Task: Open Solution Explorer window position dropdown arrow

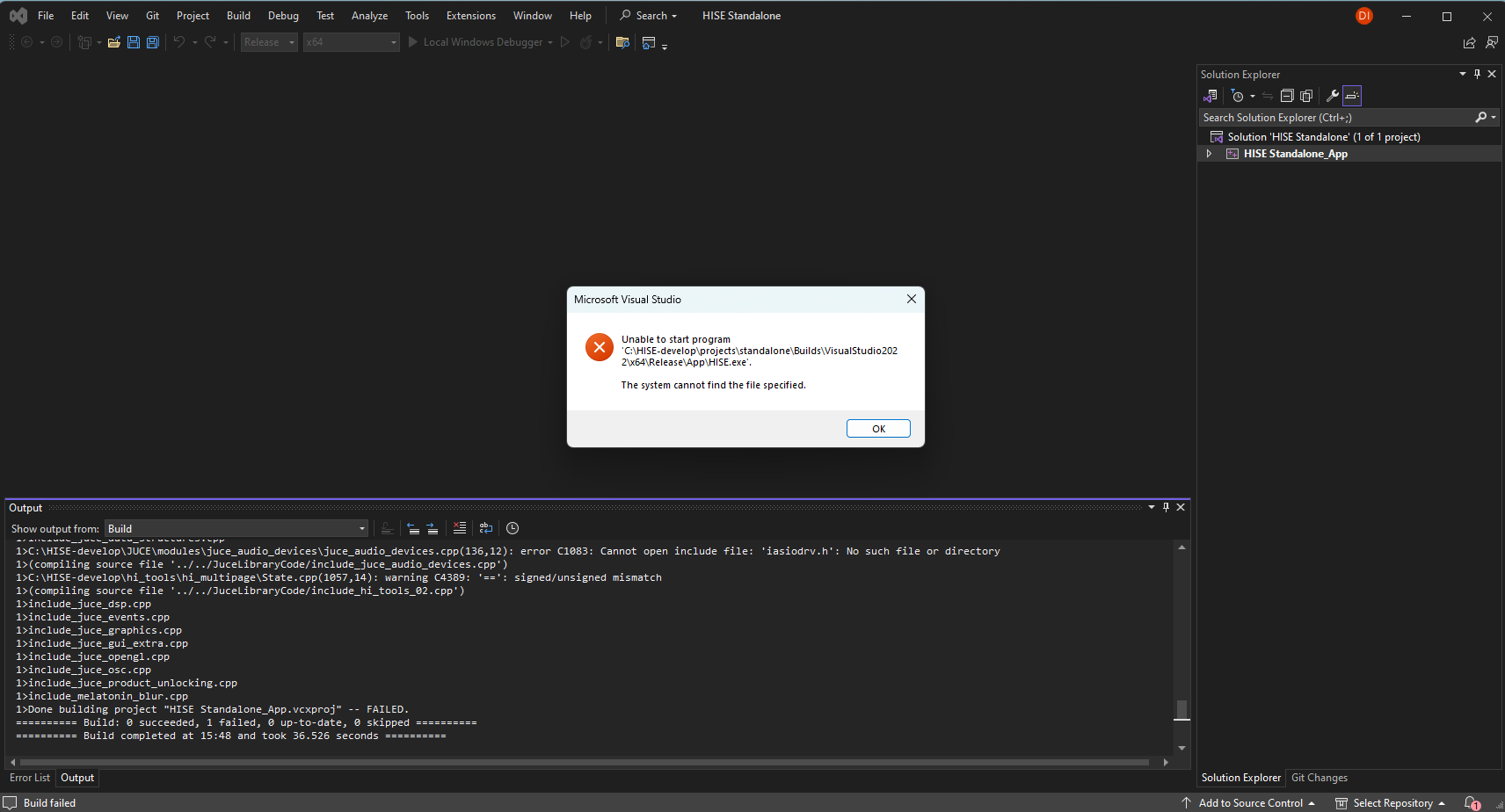Action: (x=1463, y=74)
